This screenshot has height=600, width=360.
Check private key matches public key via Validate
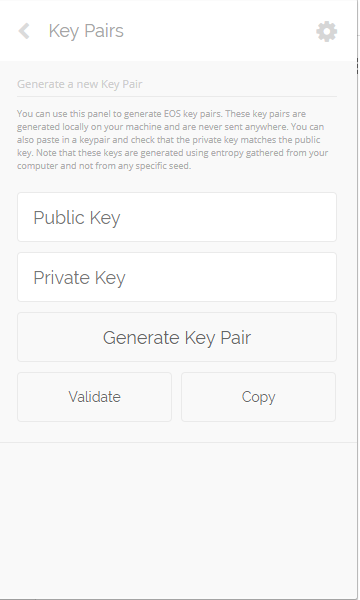pyautogui.click(x=94, y=397)
